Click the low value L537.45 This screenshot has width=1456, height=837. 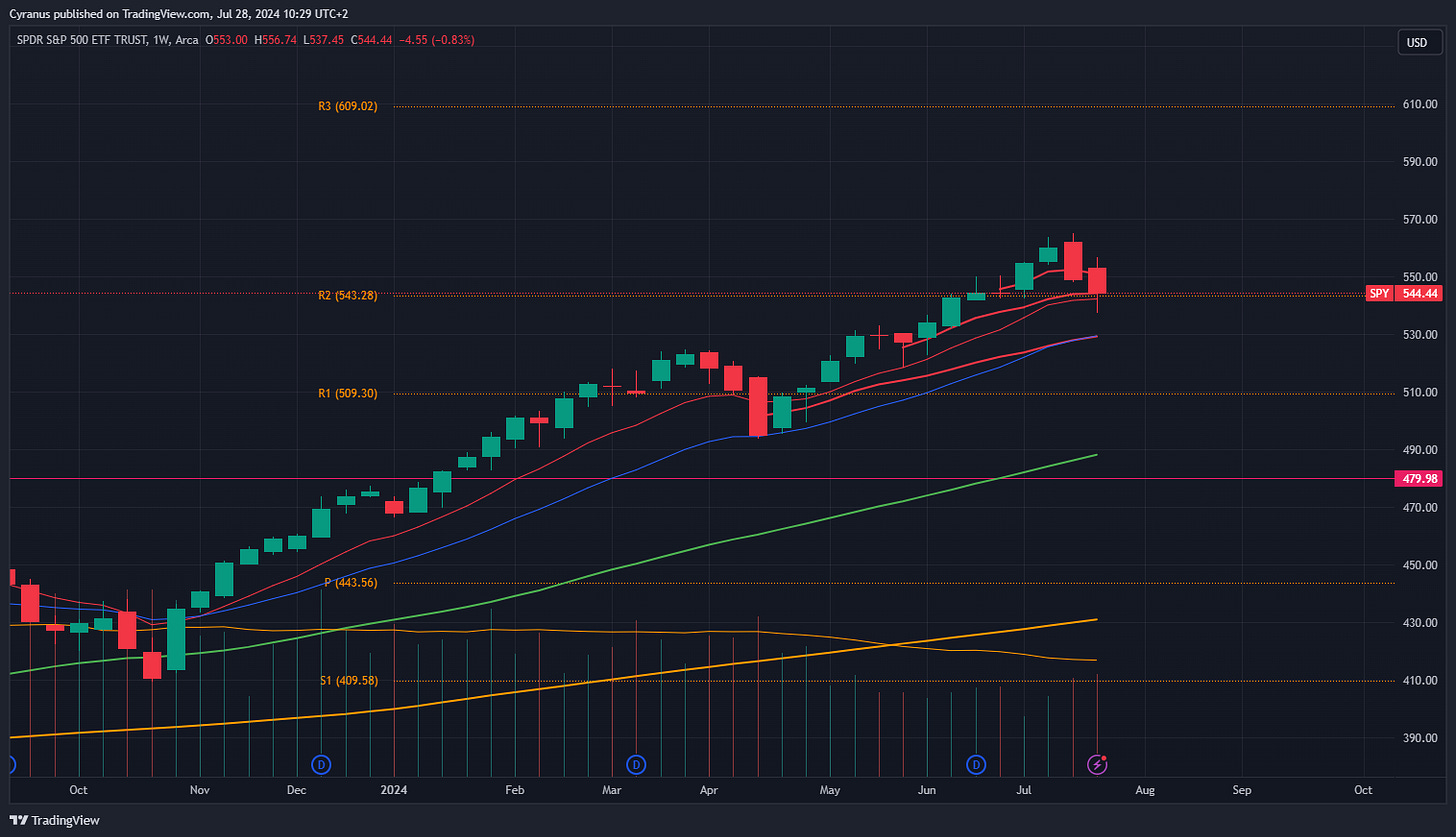click(x=325, y=40)
